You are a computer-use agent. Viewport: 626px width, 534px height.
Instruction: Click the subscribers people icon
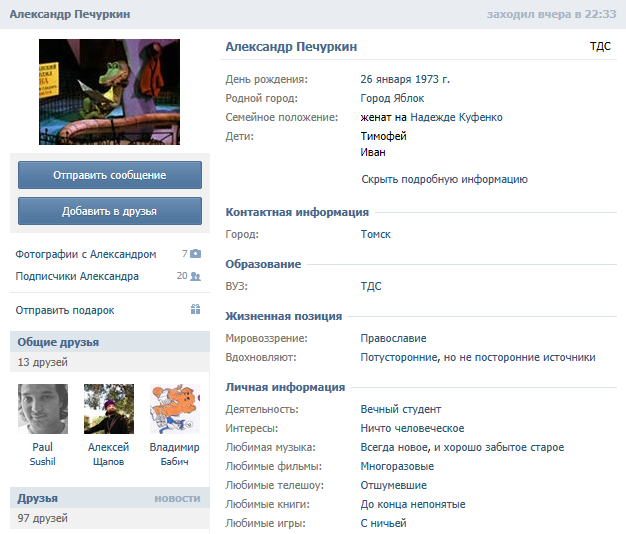tap(195, 276)
